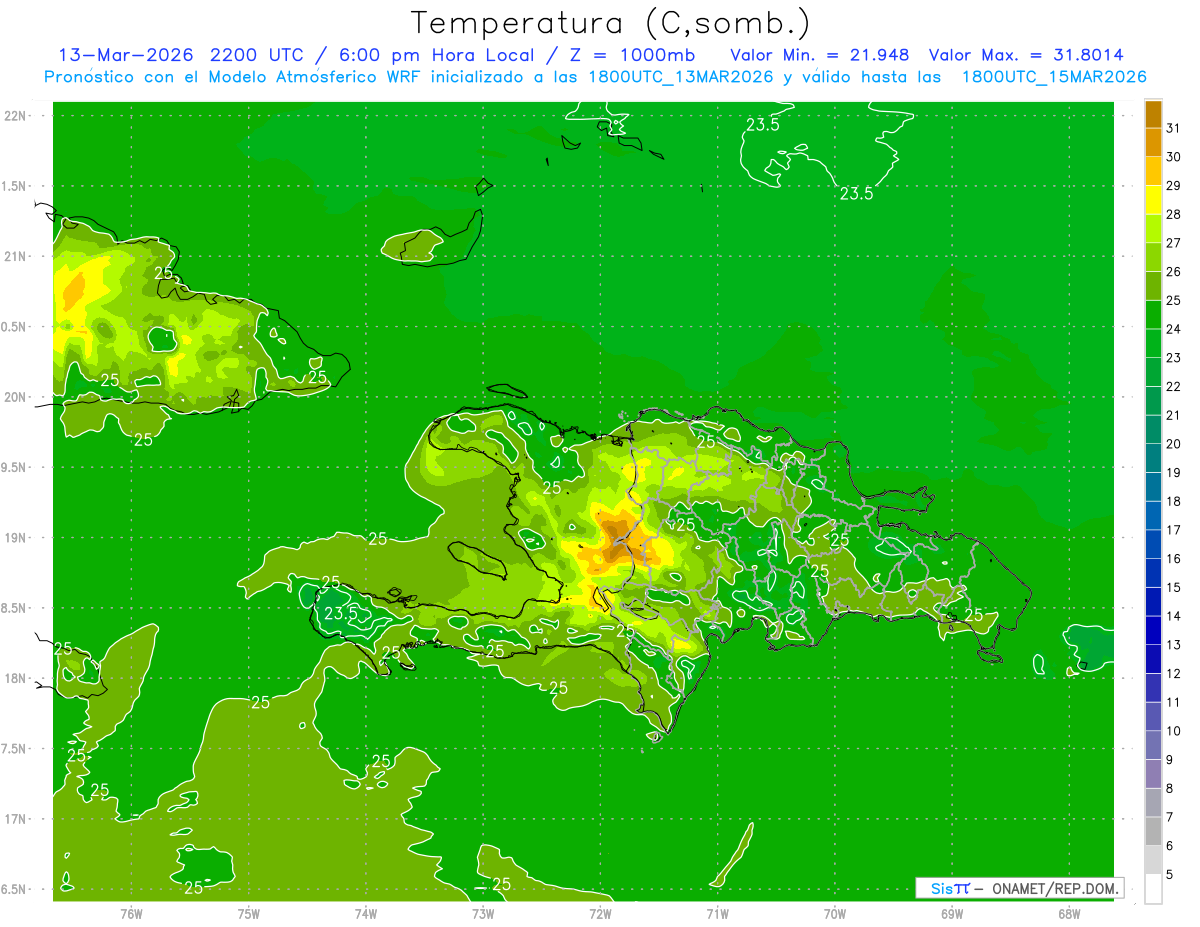
Task: Click the '16' value on the color scale
Action: click(x=1174, y=559)
